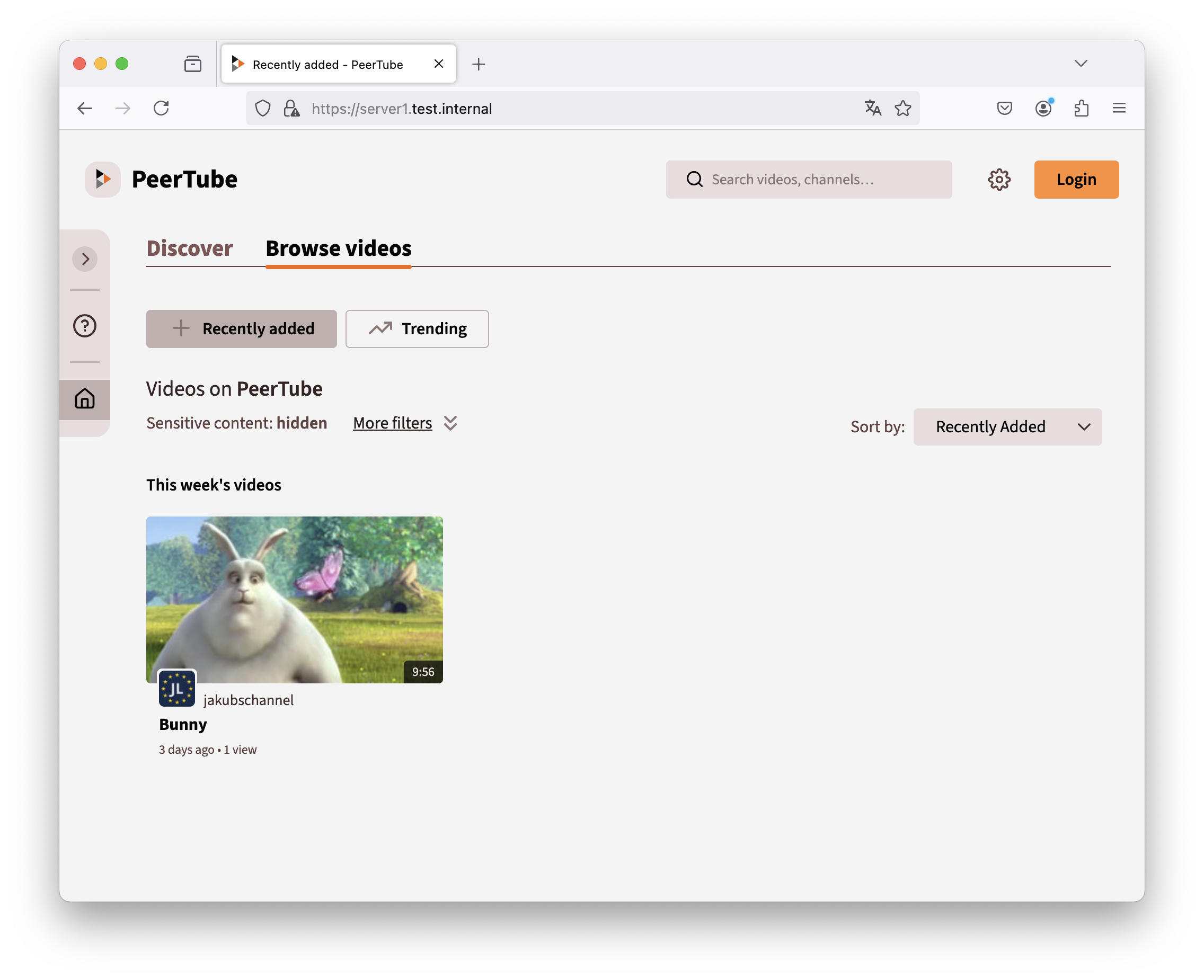Switch to the Discover tab
1204x980 pixels.
(190, 248)
